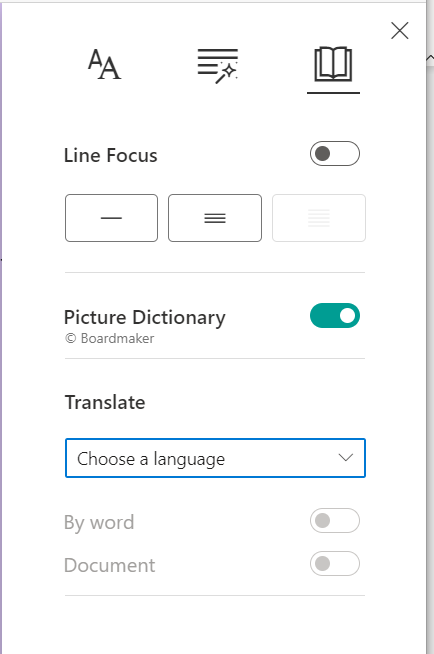434x654 pixels.
Task: Open the Grammar Options wand icon
Action: click(217, 66)
